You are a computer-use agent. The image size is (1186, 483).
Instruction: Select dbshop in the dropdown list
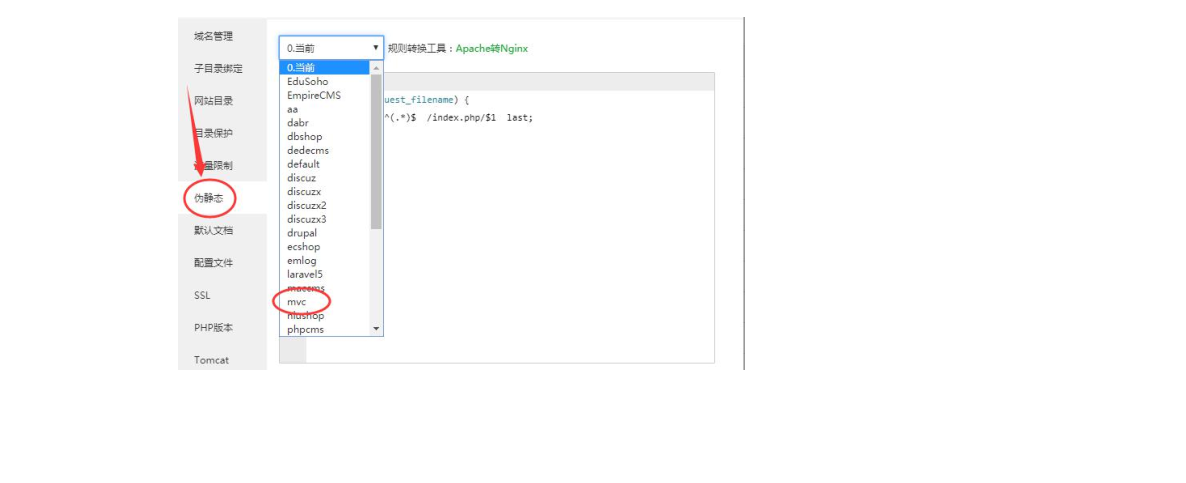pos(325,137)
